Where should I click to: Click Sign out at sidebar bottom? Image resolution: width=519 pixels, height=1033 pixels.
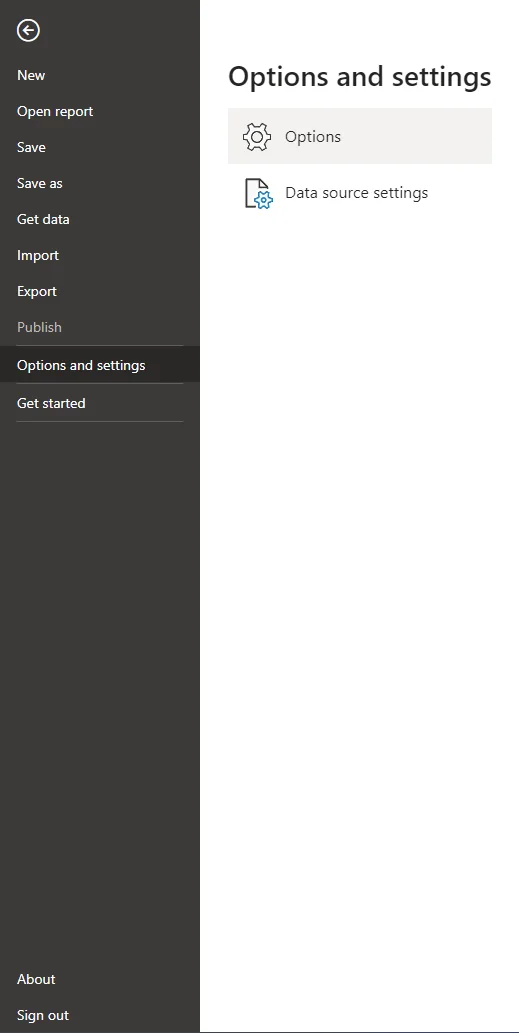pyautogui.click(x=43, y=1015)
